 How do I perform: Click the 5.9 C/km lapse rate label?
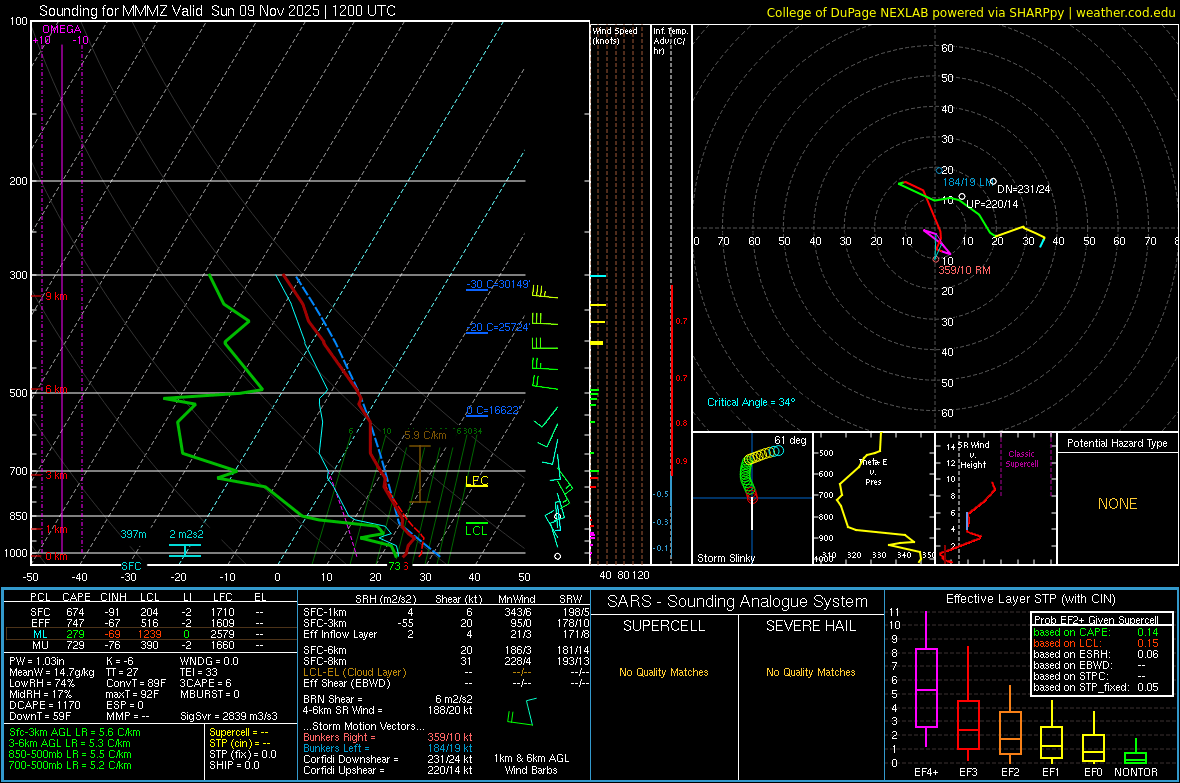click(x=425, y=435)
